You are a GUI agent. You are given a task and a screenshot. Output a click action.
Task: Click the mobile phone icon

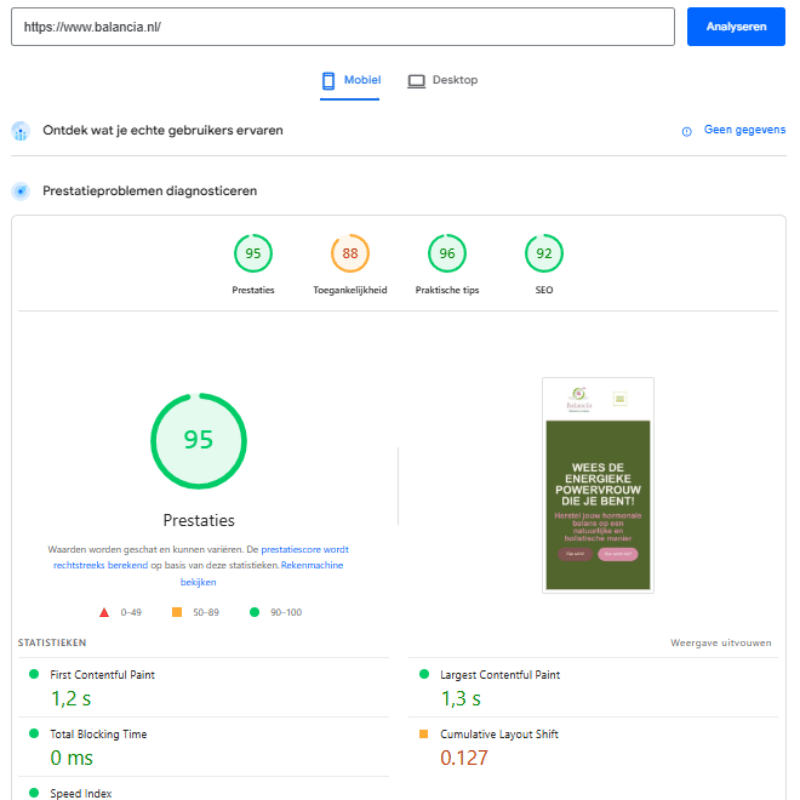coord(329,81)
